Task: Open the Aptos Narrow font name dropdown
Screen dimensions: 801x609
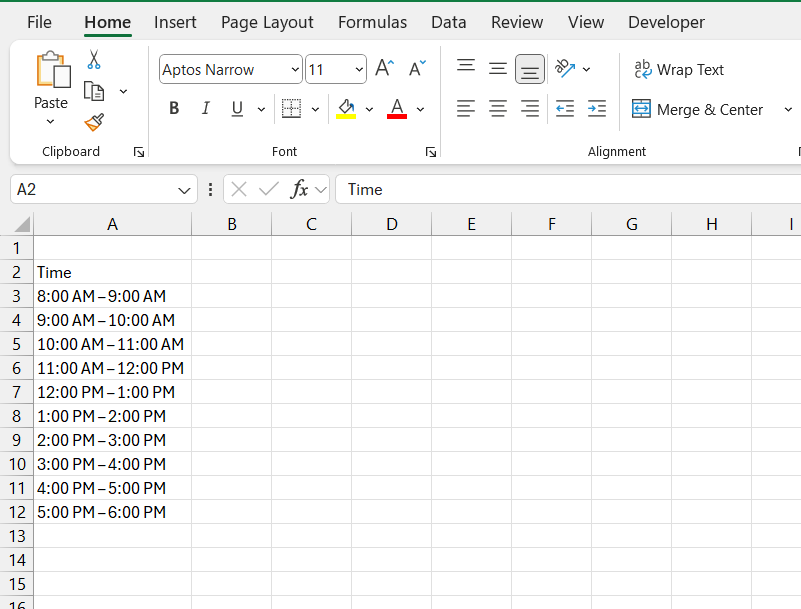Action: pyautogui.click(x=295, y=69)
